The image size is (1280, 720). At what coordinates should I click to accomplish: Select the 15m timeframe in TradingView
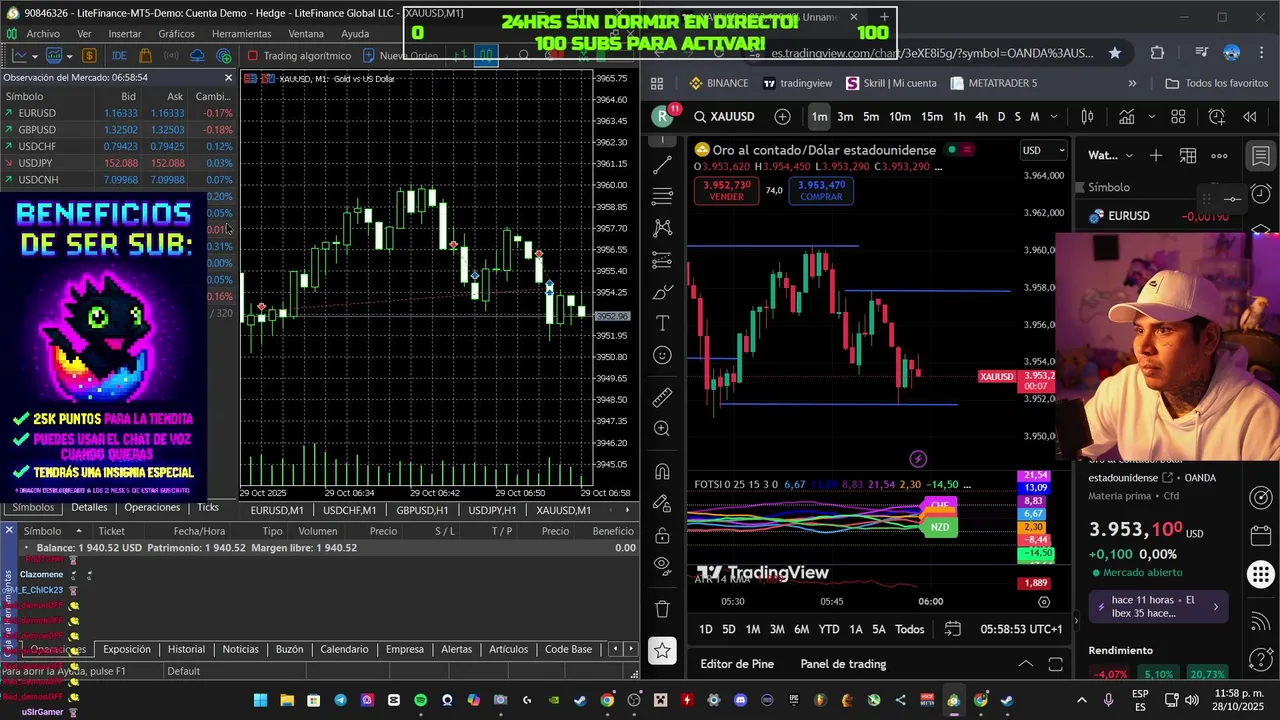[932, 117]
